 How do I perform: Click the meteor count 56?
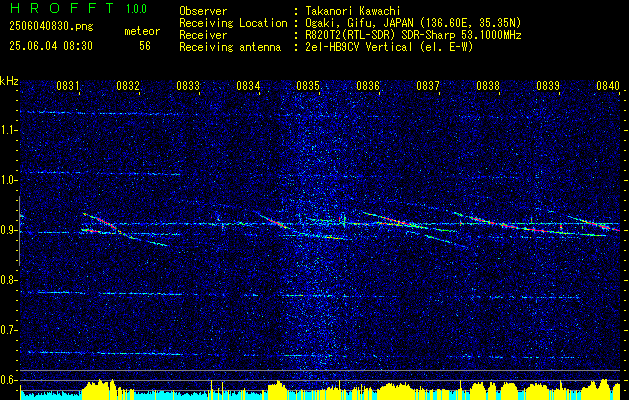click(145, 46)
